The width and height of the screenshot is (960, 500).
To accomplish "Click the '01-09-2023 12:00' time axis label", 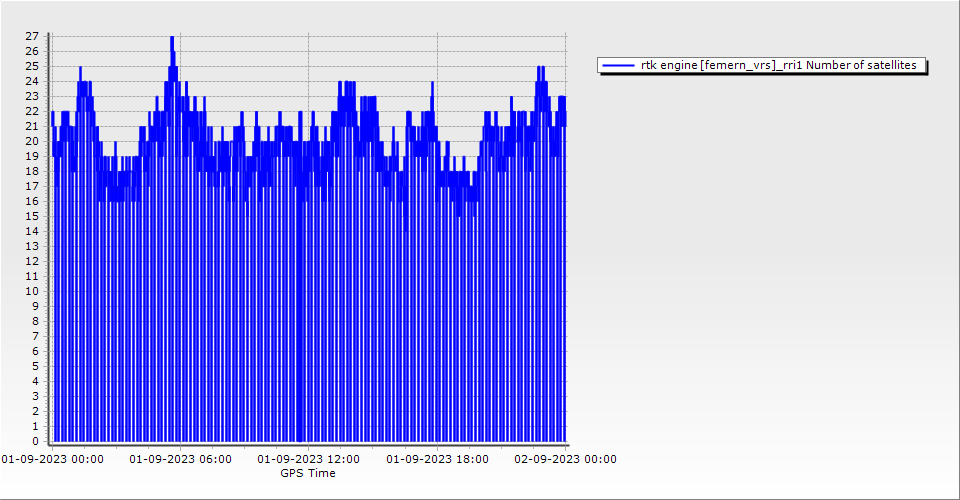I will [x=309, y=460].
